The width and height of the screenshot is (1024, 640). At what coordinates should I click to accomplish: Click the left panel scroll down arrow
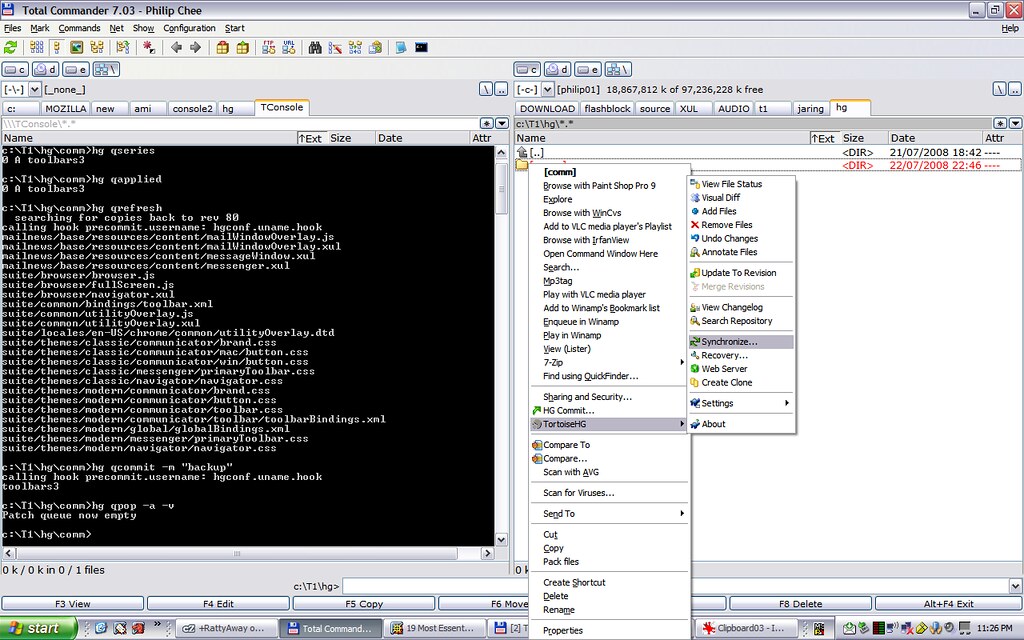(x=502, y=539)
